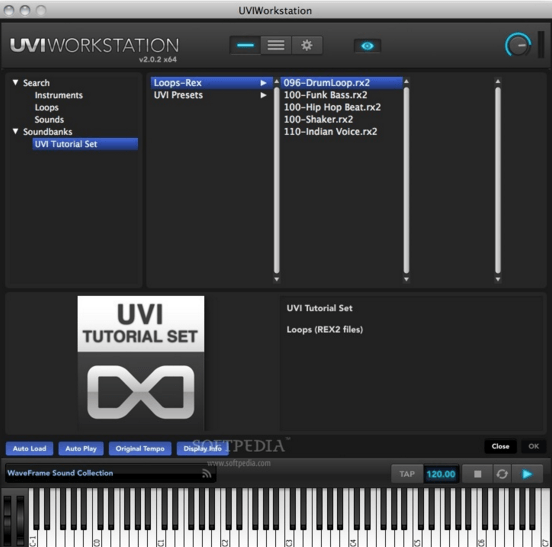Click third column scrollbar up arrow
This screenshot has width=552, height=547.
click(x=498, y=82)
